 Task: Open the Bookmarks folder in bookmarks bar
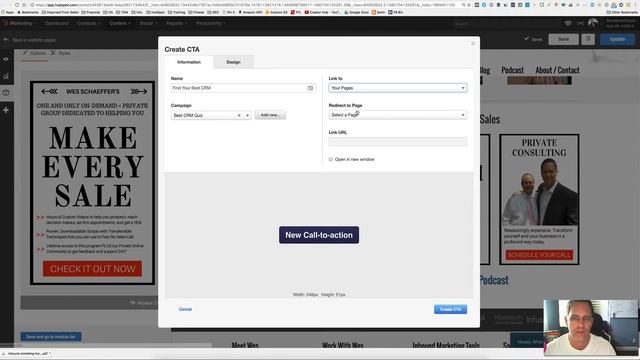29,12
